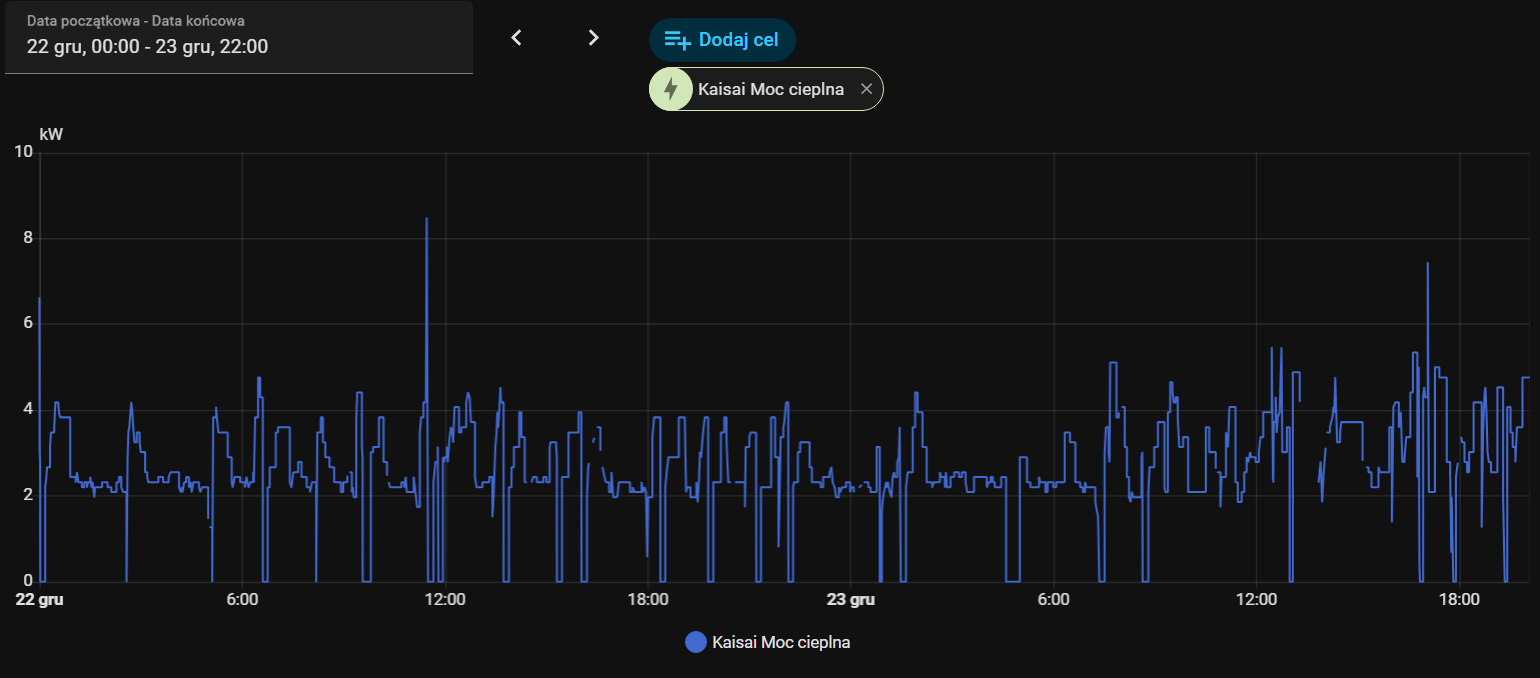Click the initial 6.6 kW spike at 22 gru

pyautogui.click(x=39, y=299)
